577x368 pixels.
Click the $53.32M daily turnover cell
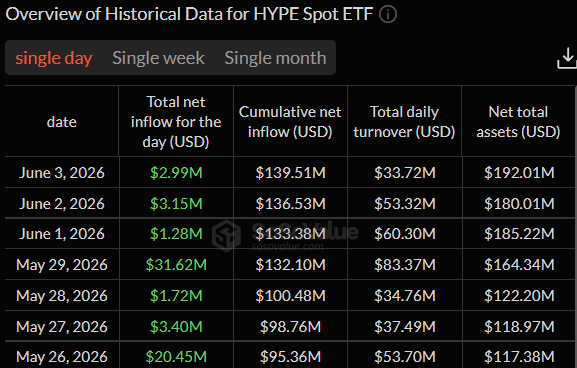click(404, 204)
